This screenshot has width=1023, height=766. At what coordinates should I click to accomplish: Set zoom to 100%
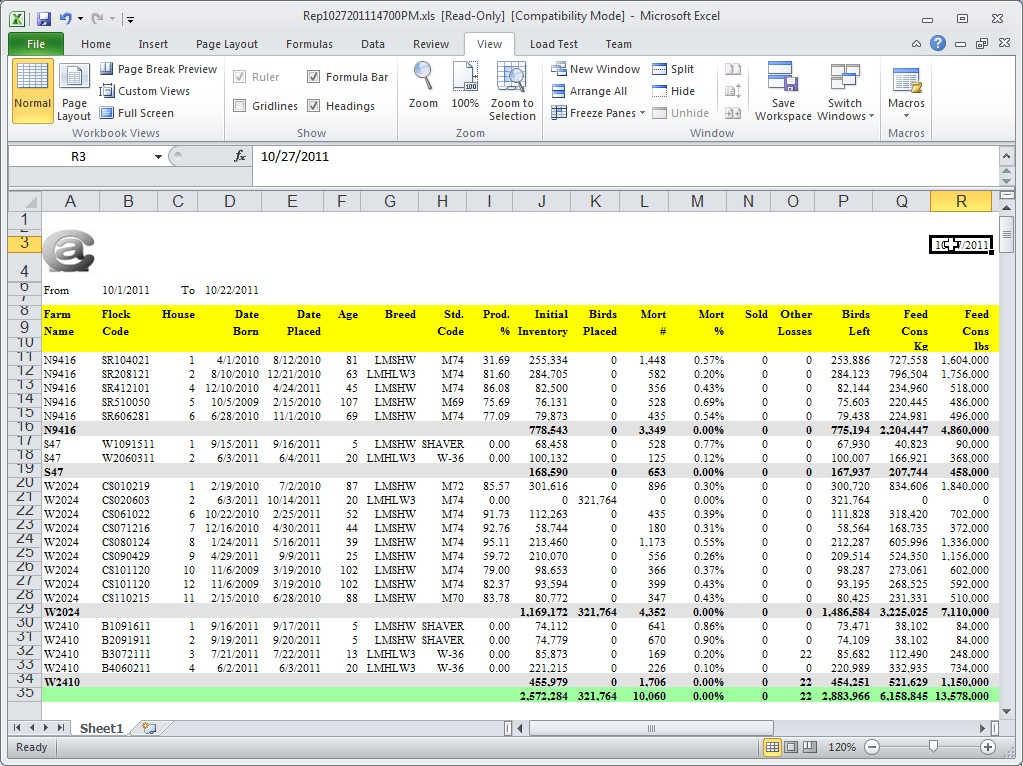coord(465,85)
